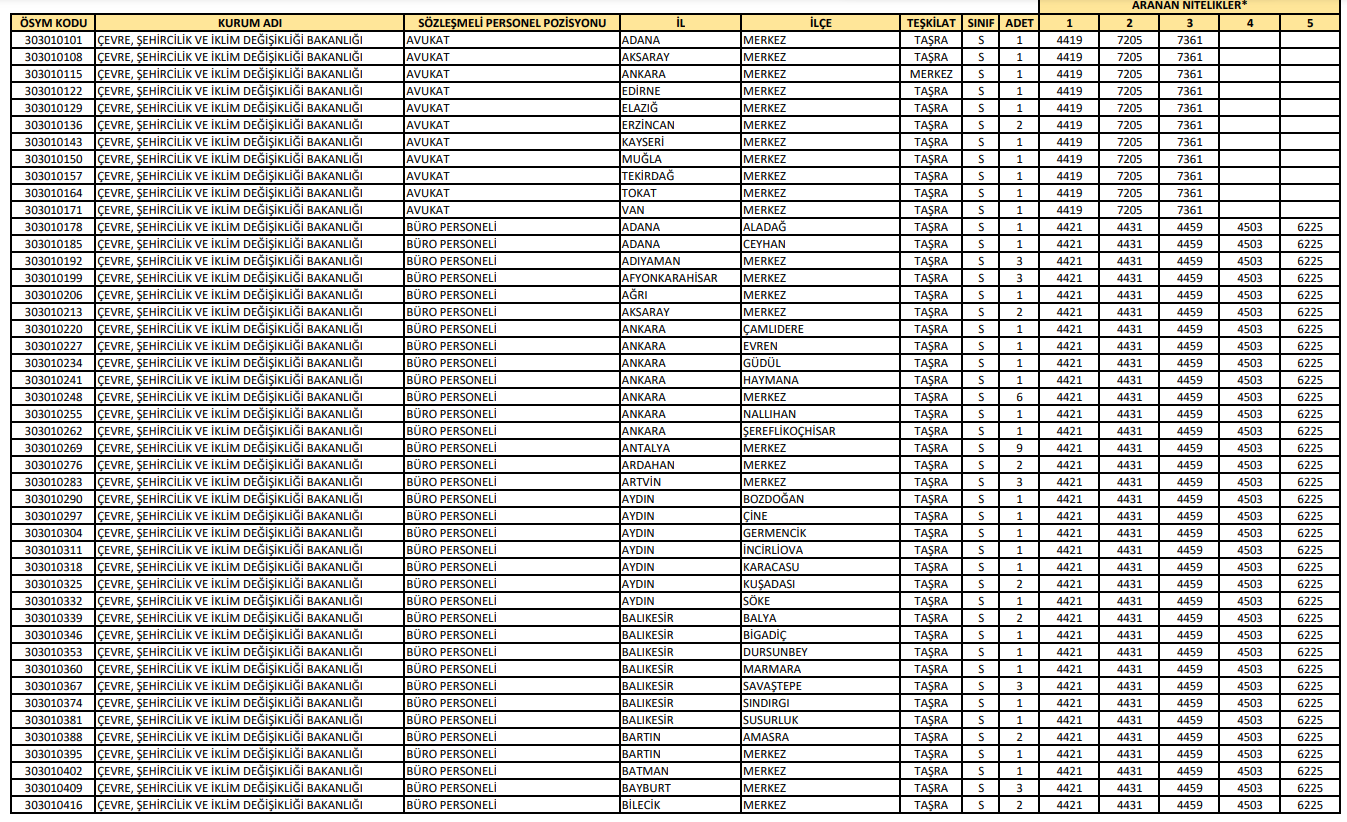Click the KURUM ADI column header
This screenshot has width=1347, height=822.
pos(249,22)
